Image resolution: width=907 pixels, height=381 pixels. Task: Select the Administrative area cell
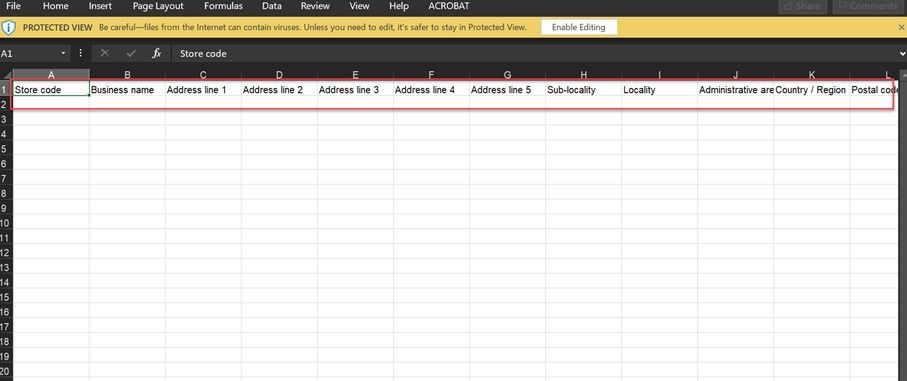[x=736, y=90]
